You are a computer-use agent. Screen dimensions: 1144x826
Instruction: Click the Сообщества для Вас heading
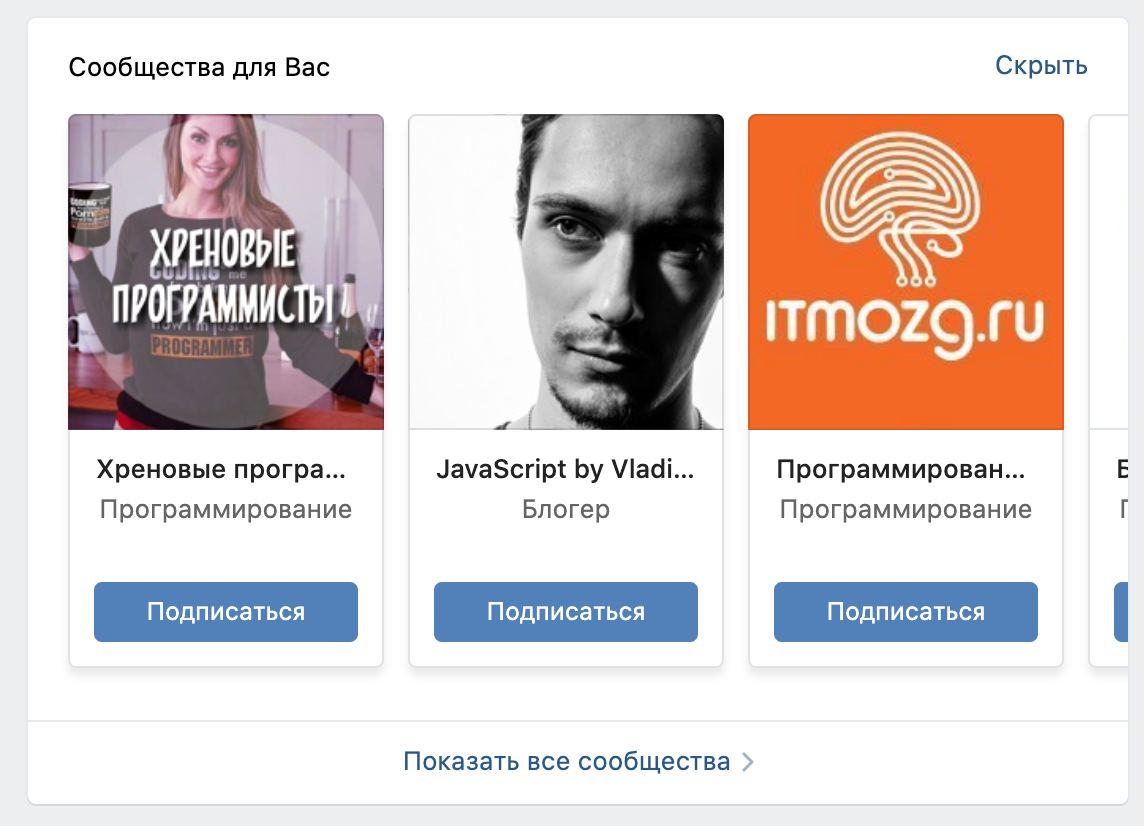pos(199,67)
